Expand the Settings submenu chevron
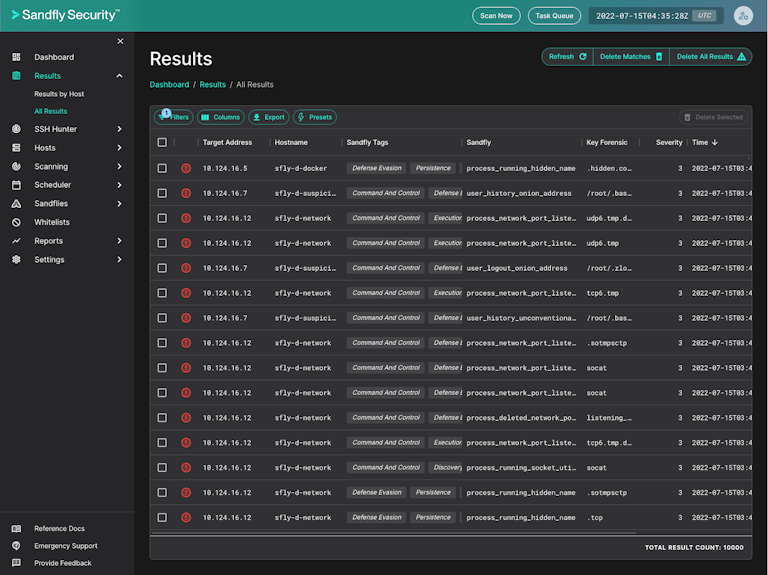This screenshot has width=768, height=575. 120,259
